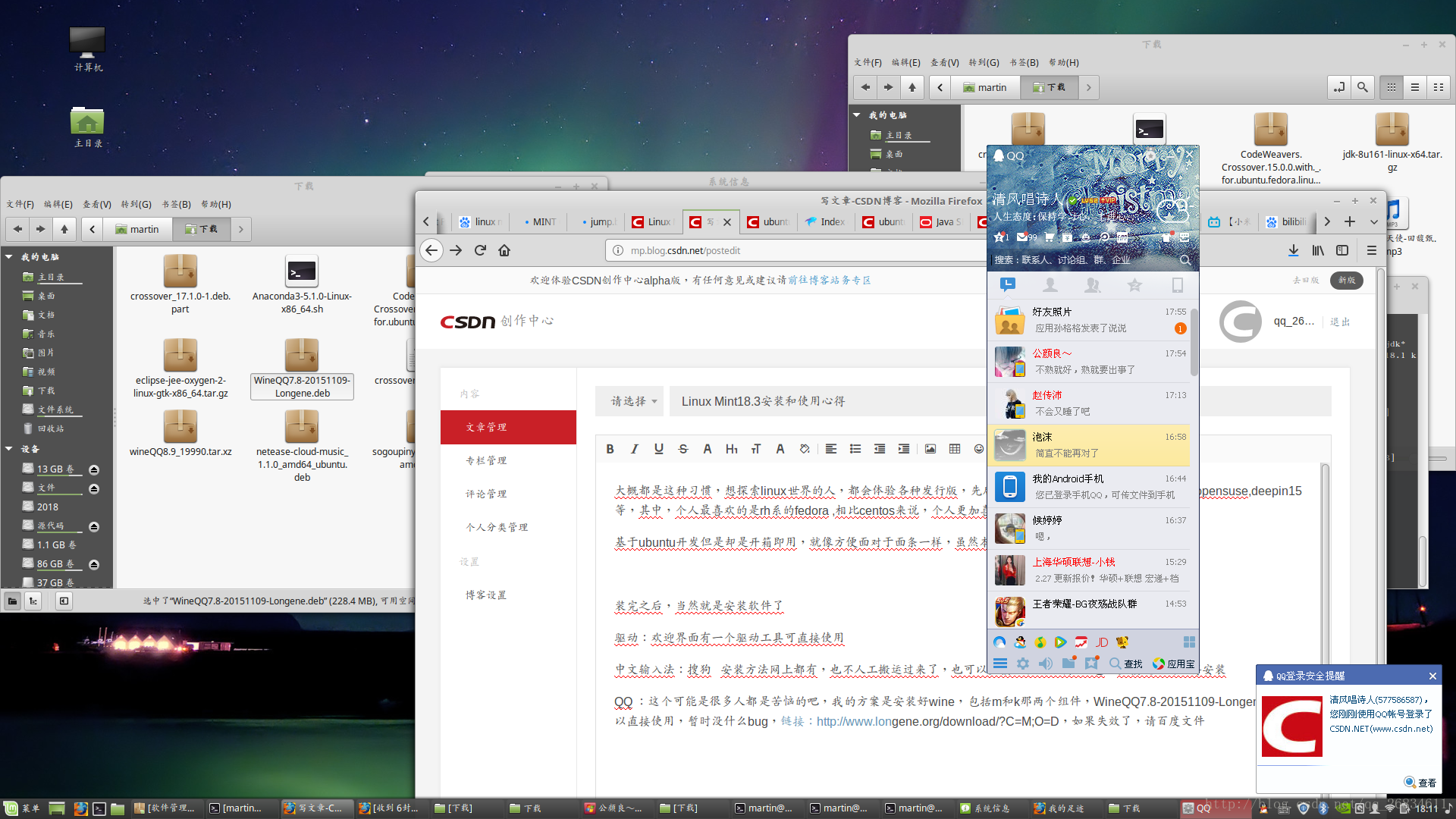Toggle bold in the CSDN editor

[610, 449]
